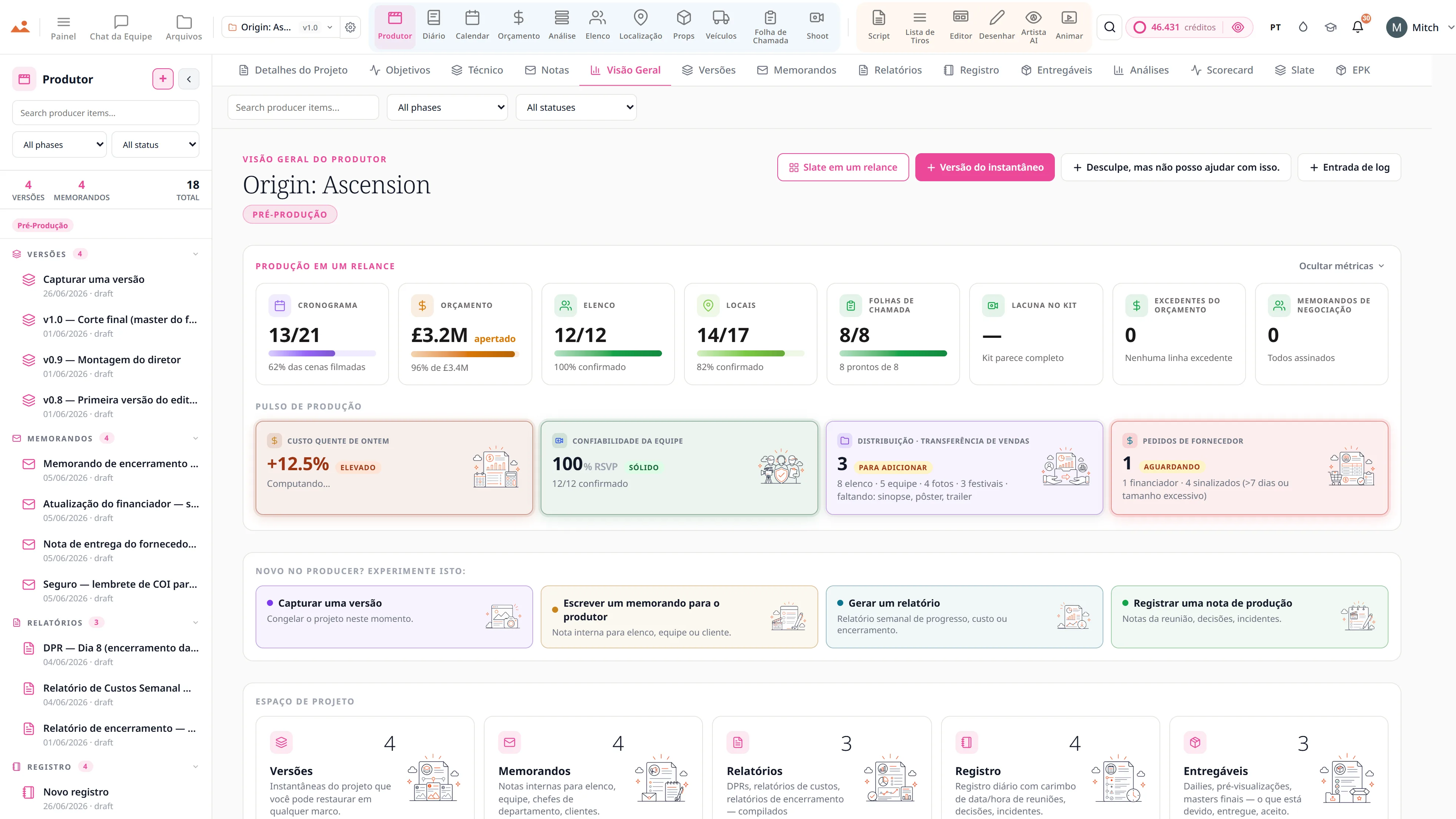Collapse the Memorandos sidebar section
The width and height of the screenshot is (1456, 819).
point(196,439)
